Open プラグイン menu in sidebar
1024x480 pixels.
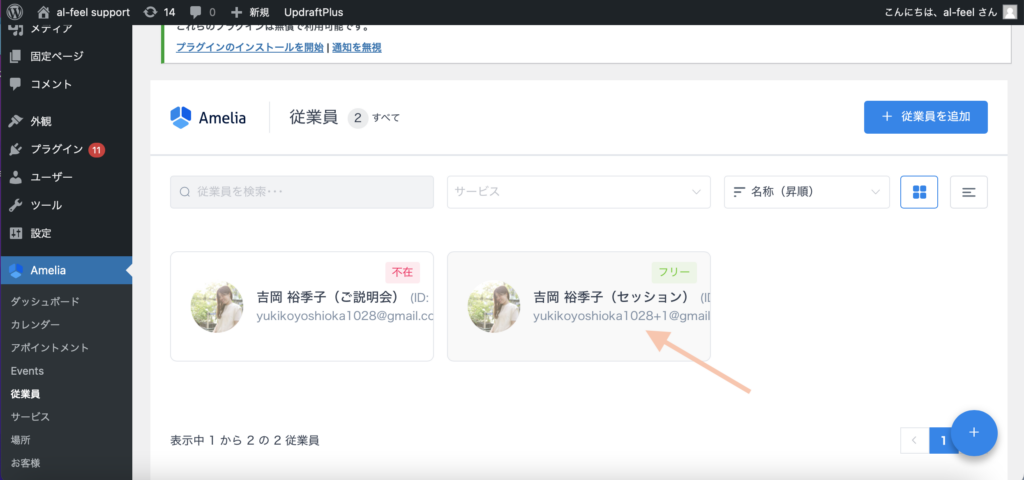click(x=58, y=149)
